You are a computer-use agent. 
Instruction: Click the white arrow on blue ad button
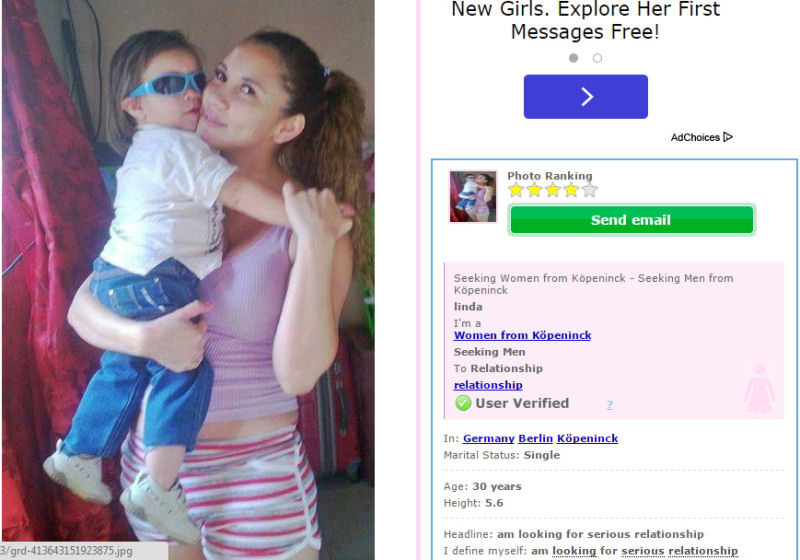586,96
